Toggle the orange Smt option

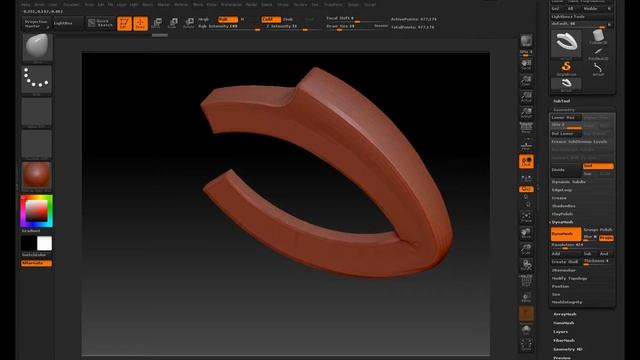(x=598, y=166)
